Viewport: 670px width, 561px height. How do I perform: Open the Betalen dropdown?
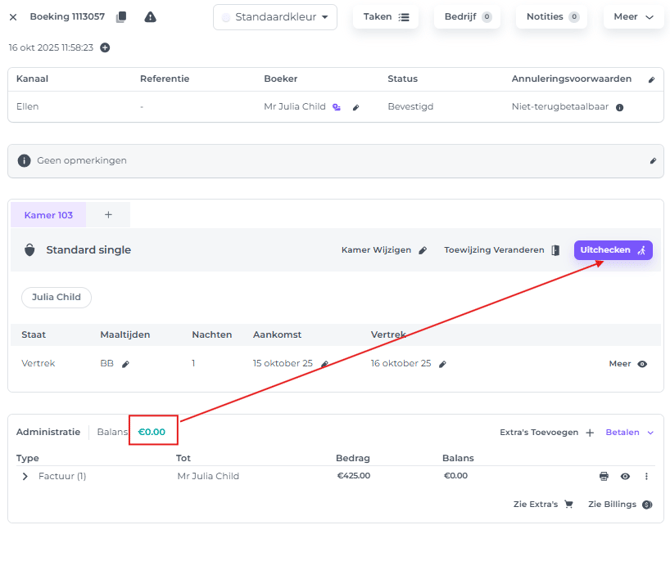point(630,432)
